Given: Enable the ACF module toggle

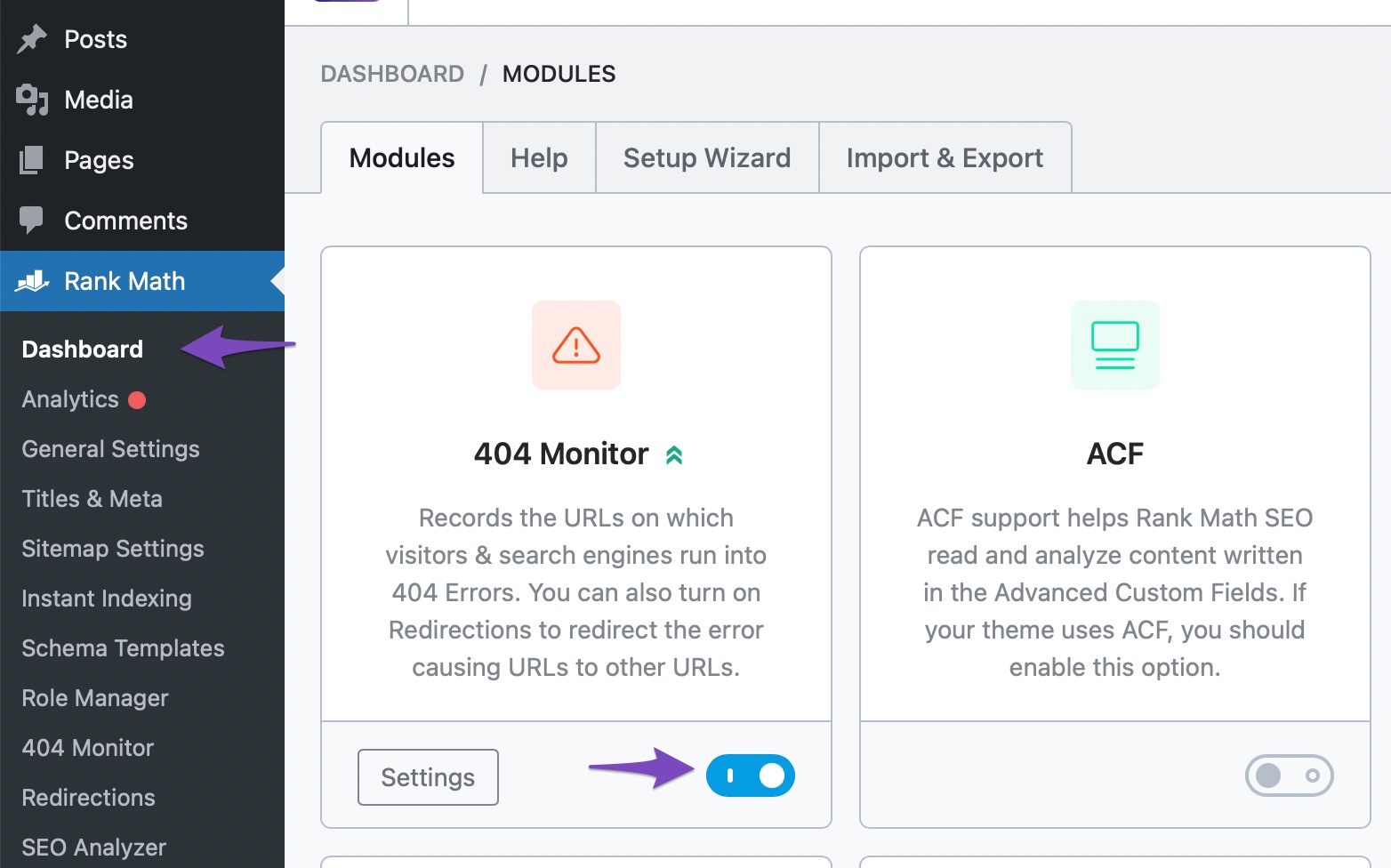Looking at the screenshot, I should pos(1289,775).
